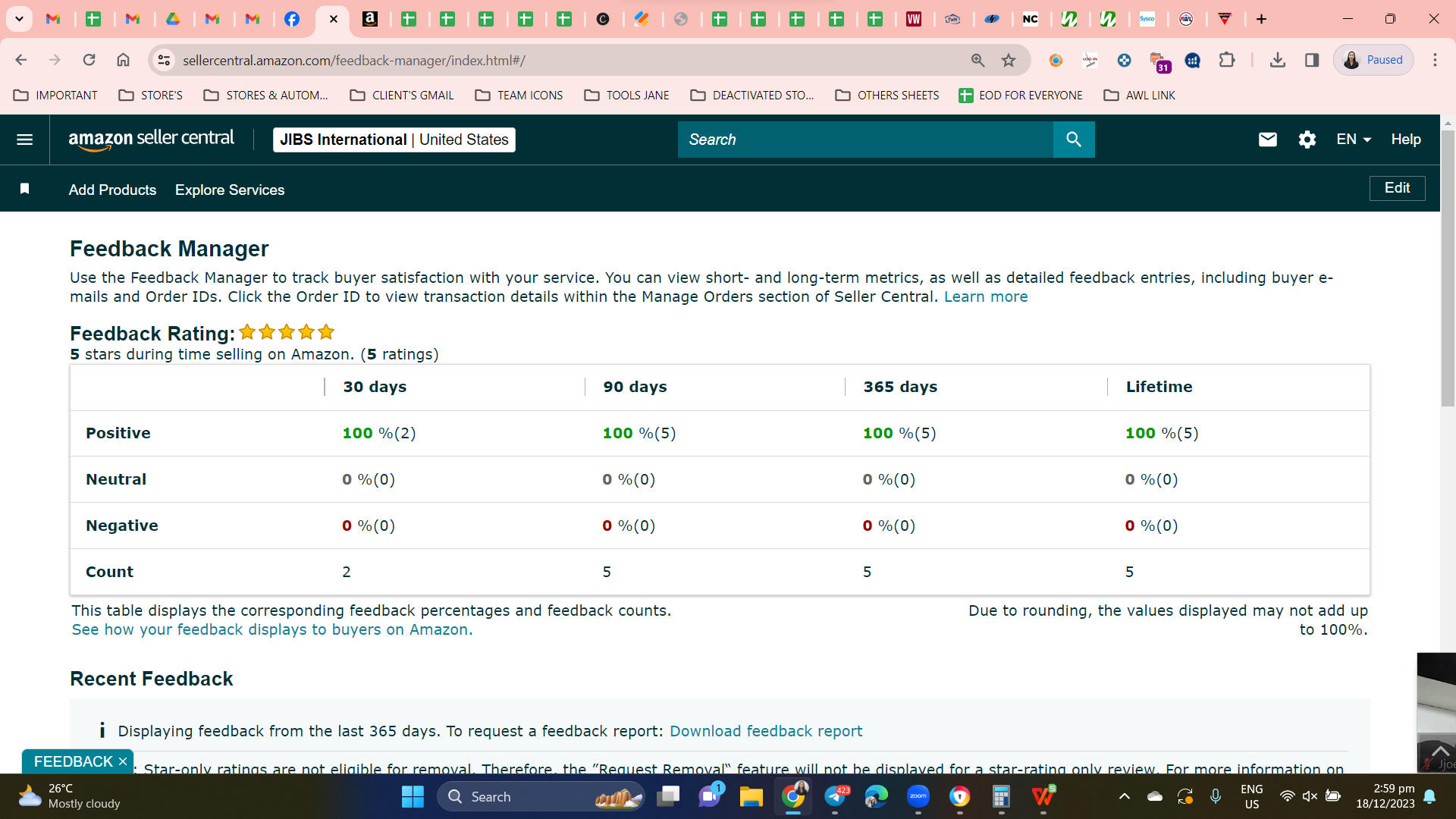The image size is (1456, 819).
Task: Click the Edit button
Action: [x=1397, y=188]
